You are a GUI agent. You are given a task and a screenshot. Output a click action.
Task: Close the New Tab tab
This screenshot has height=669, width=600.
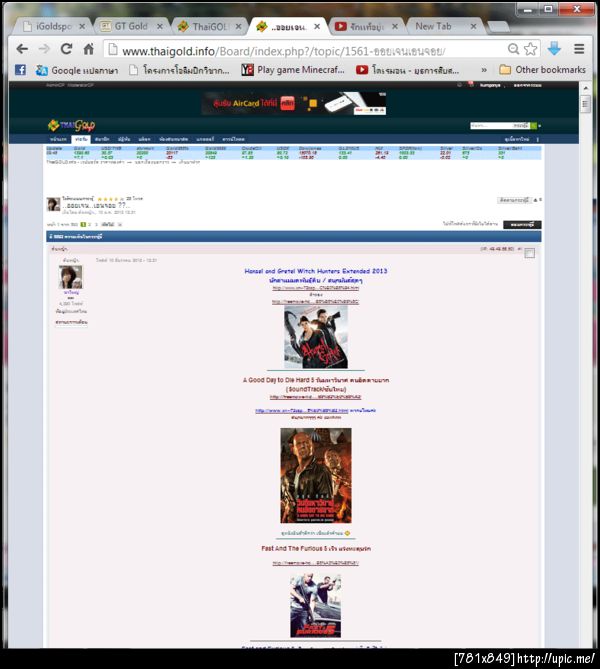474,26
